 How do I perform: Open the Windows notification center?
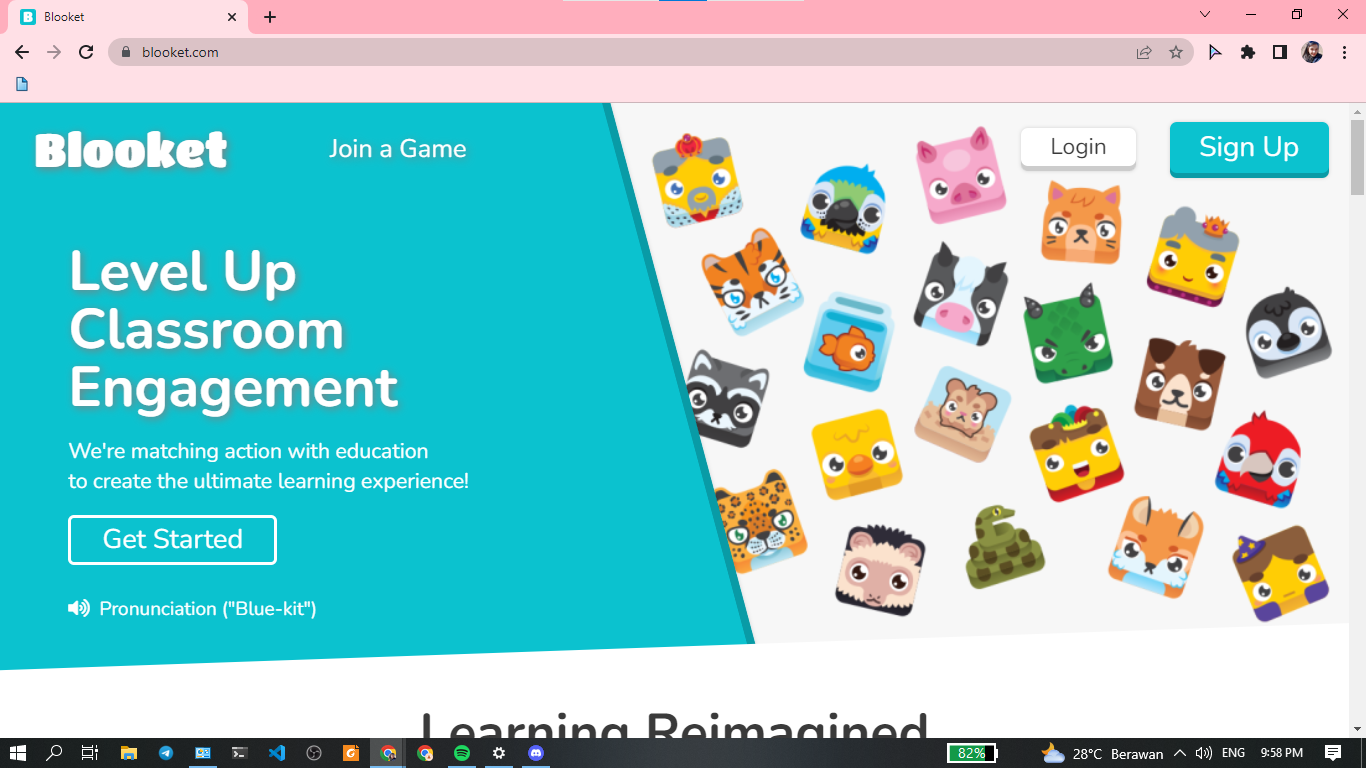coord(1333,753)
